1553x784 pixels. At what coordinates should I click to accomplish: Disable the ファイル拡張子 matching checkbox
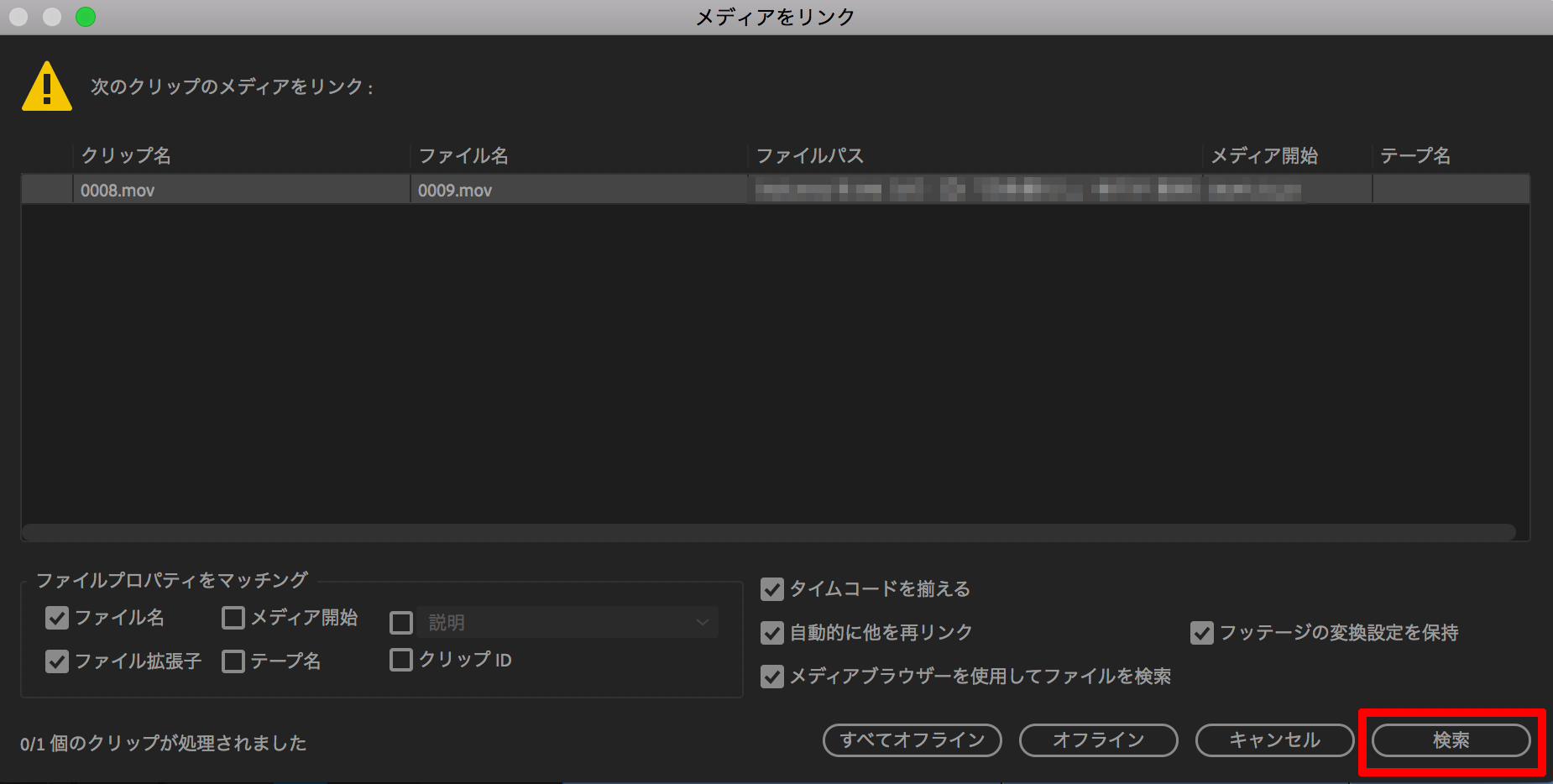pyautogui.click(x=56, y=661)
